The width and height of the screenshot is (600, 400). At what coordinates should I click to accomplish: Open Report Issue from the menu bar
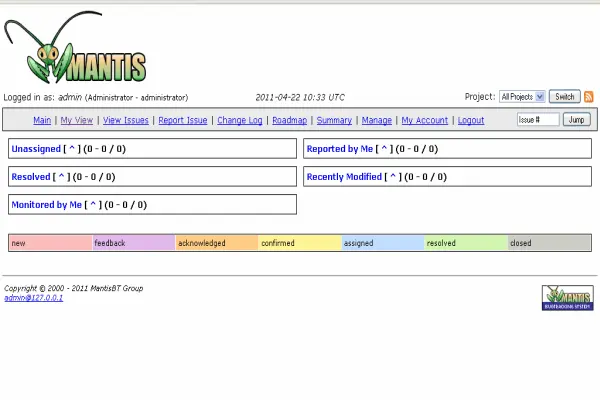(183, 120)
